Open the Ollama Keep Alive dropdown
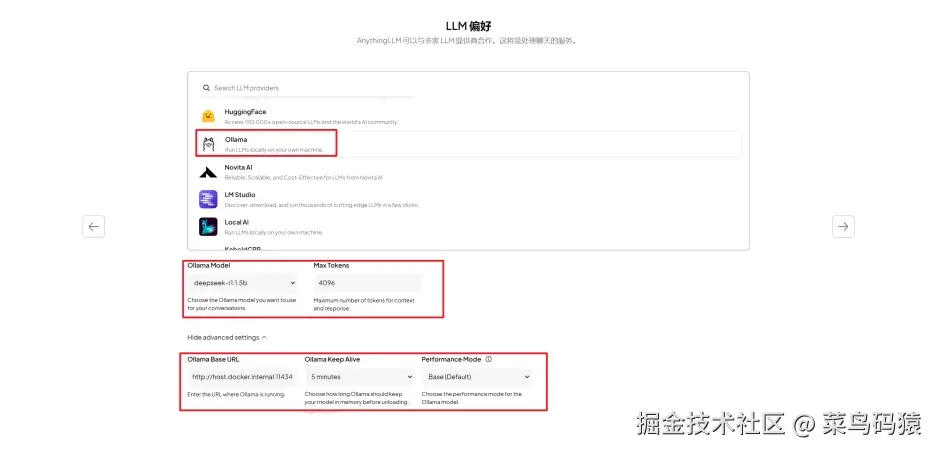The width and height of the screenshot is (937, 453). 360,377
